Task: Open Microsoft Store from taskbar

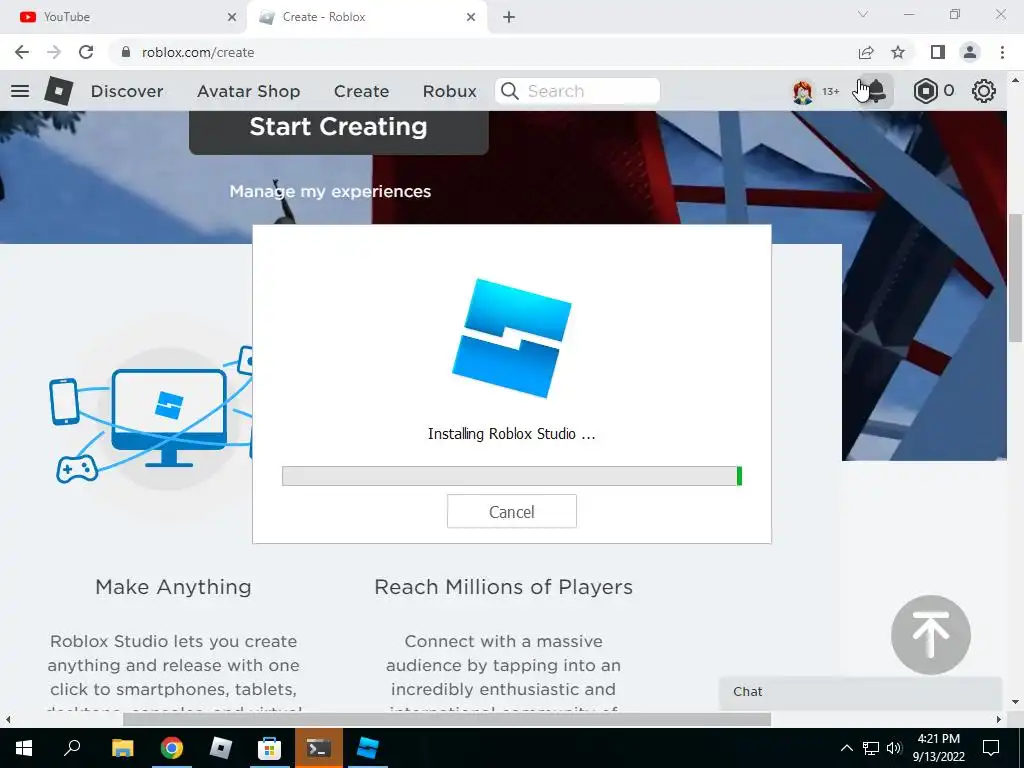Action: pyautogui.click(x=269, y=748)
